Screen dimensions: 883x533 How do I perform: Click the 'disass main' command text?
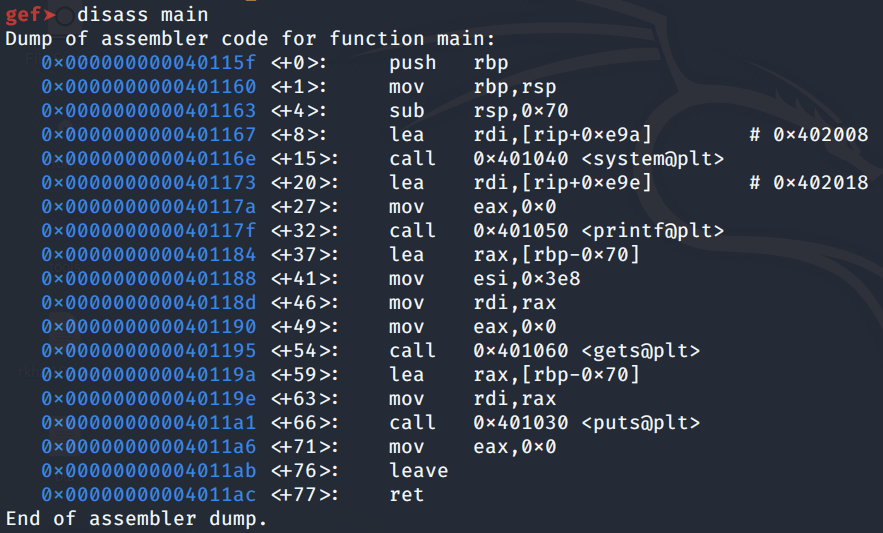(x=142, y=14)
